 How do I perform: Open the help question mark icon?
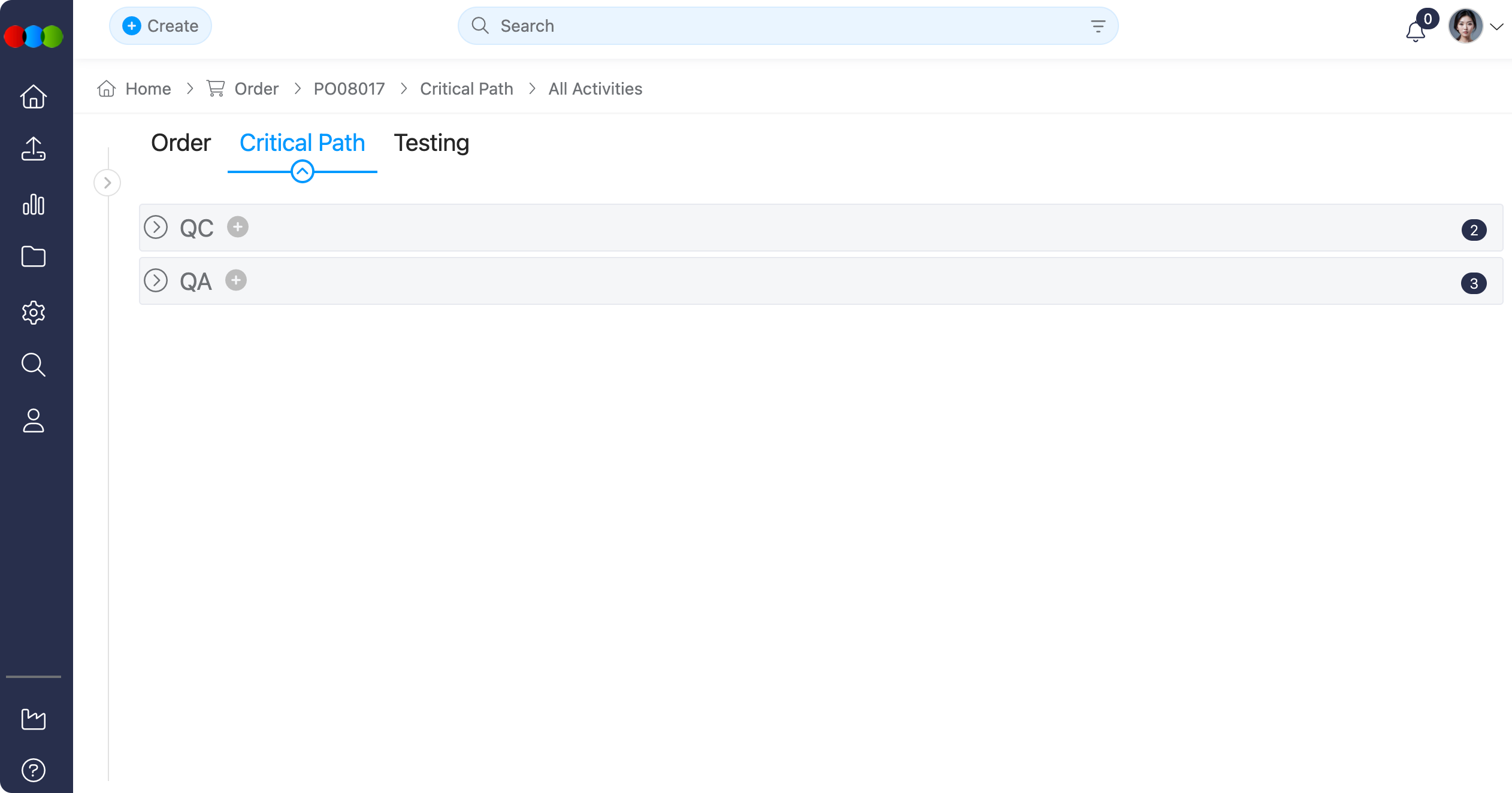point(34,770)
